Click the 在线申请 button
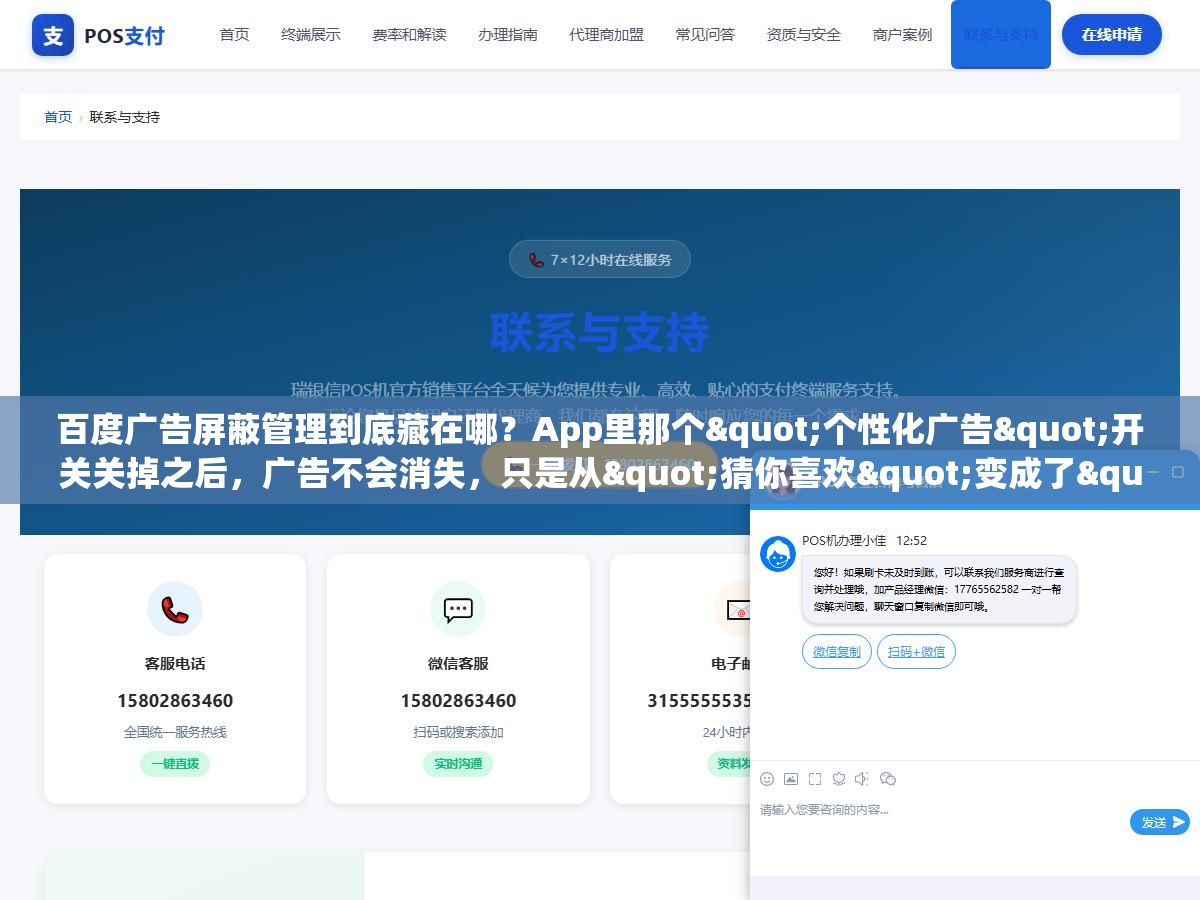This screenshot has height=900, width=1200. click(x=1112, y=34)
